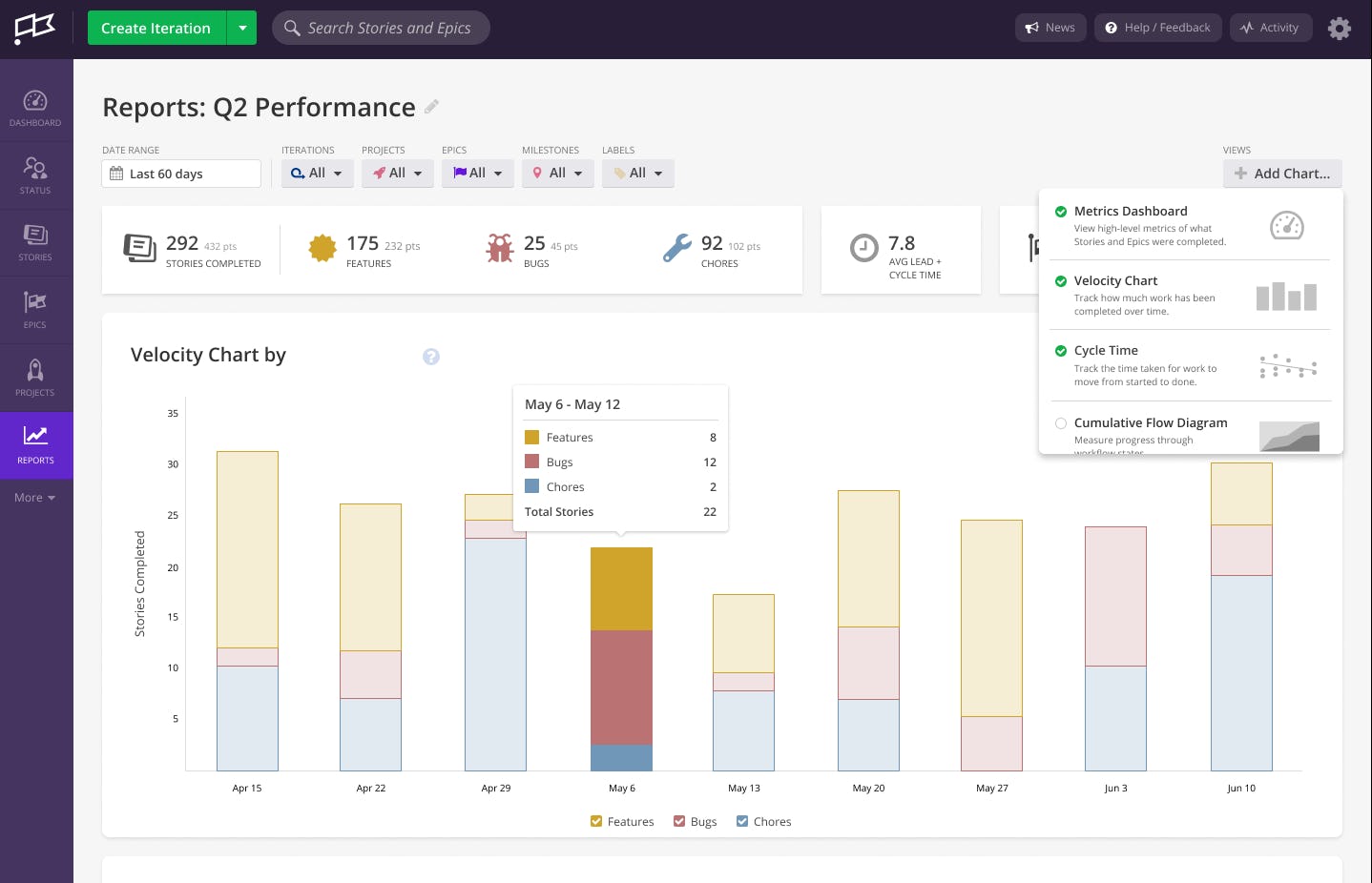Uncheck the Features legend checkbox
The height and width of the screenshot is (883, 1372).
point(596,821)
